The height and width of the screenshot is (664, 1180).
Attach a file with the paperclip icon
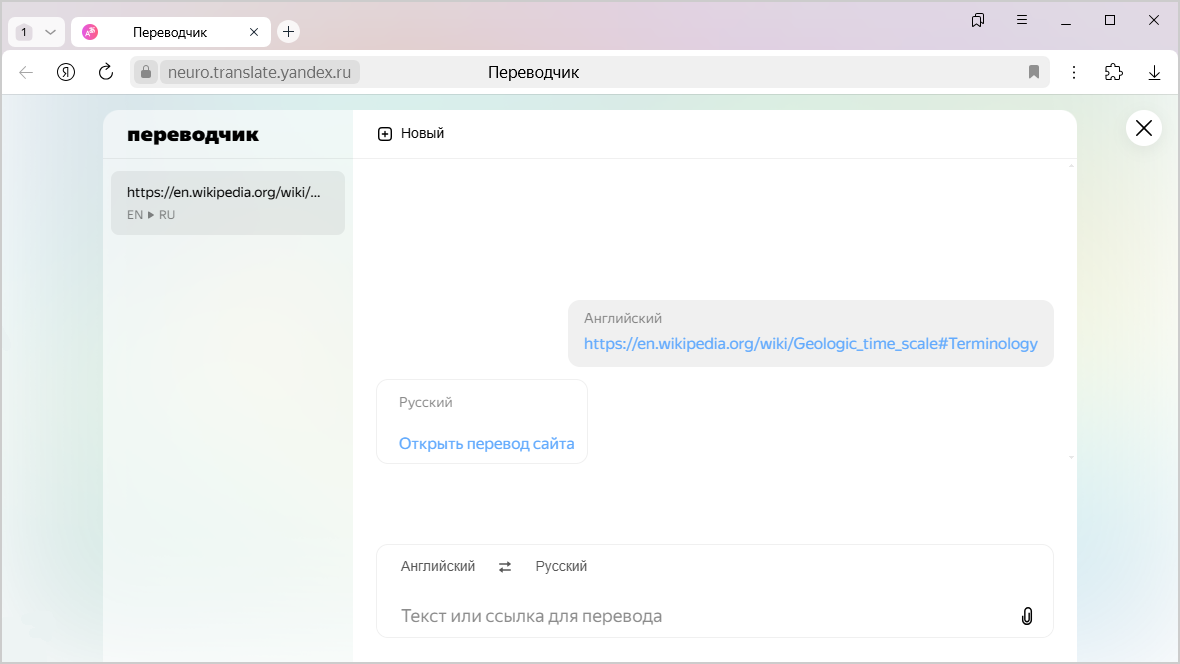pos(1026,616)
